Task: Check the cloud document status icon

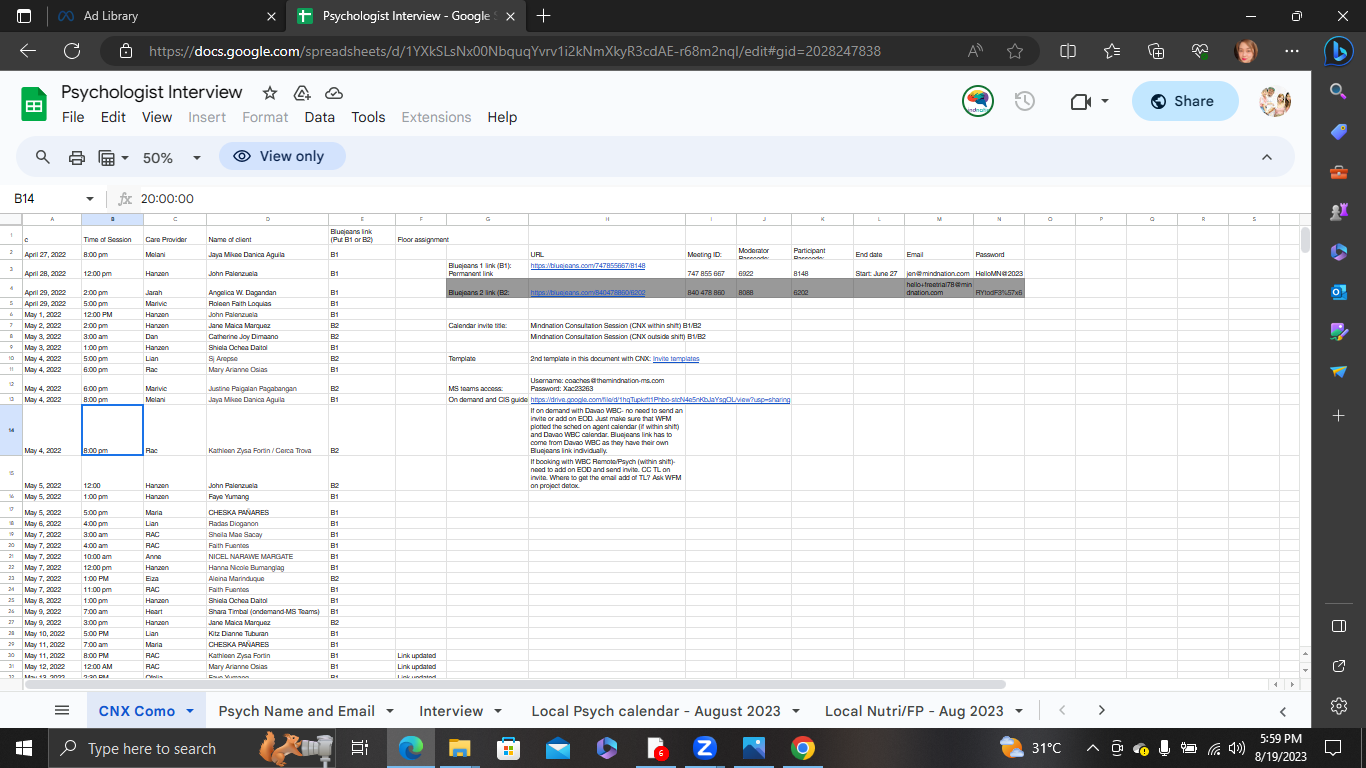Action: point(334,93)
